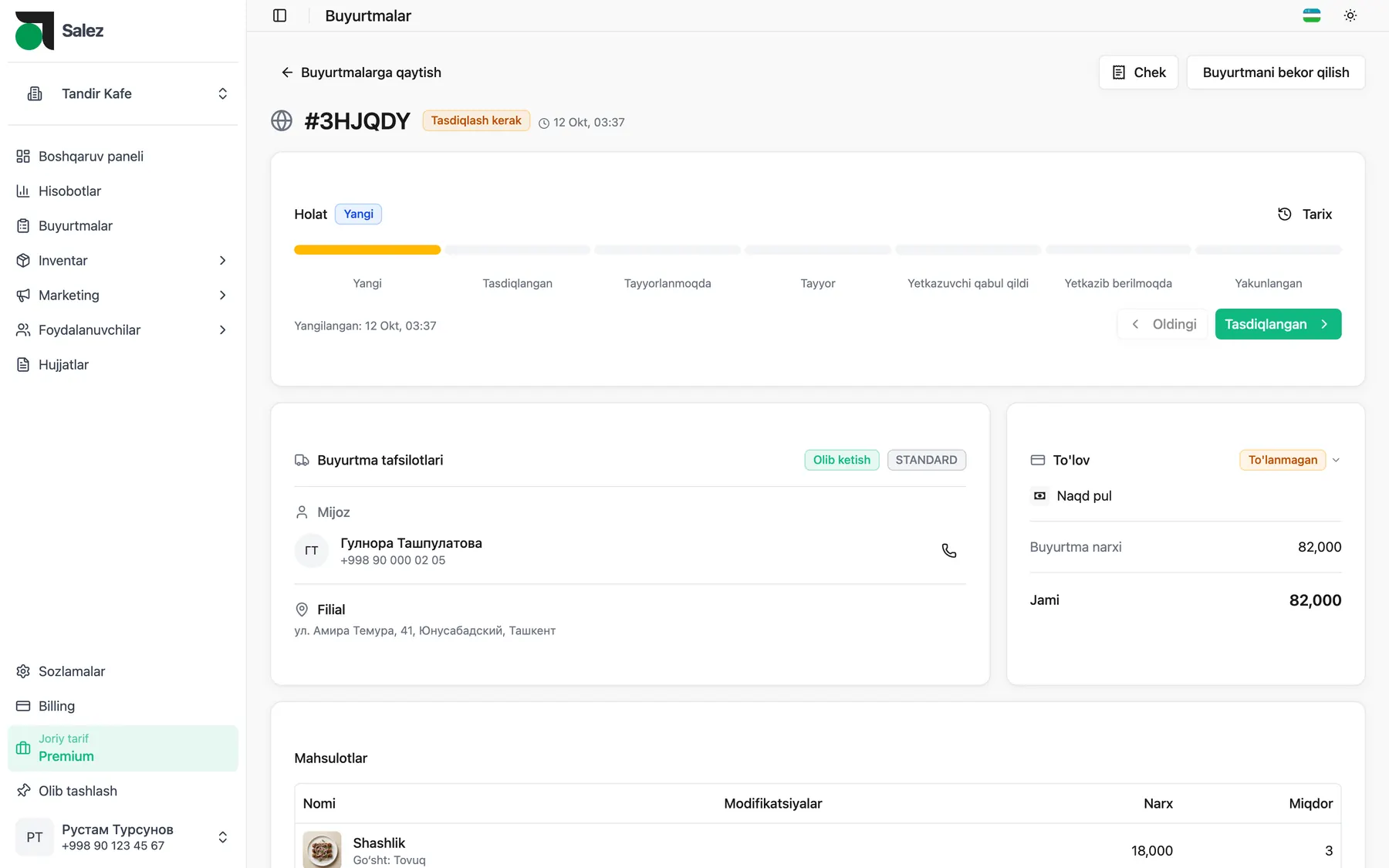The width and height of the screenshot is (1389, 868).
Task: Go to Hisobotlar section
Action: (123, 191)
